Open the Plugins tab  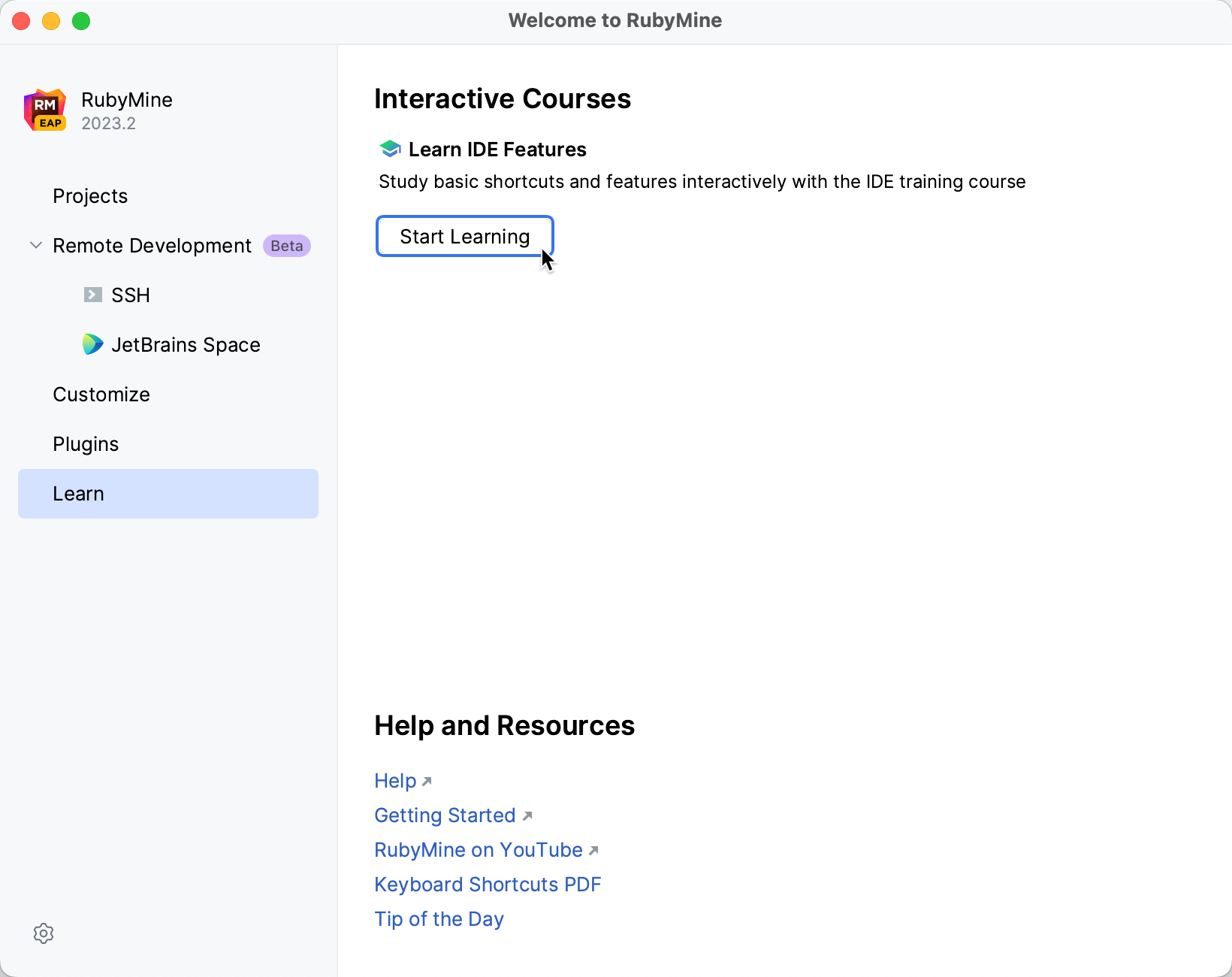click(86, 444)
